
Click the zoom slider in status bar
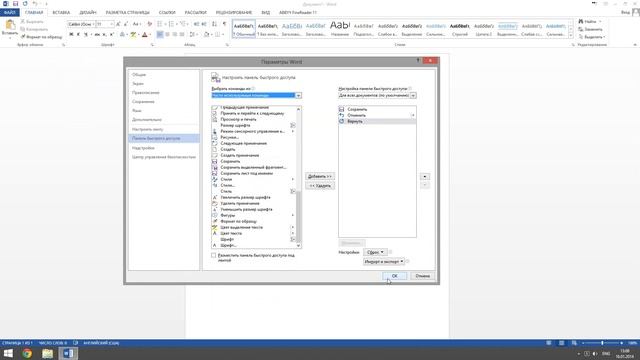pos(602,343)
